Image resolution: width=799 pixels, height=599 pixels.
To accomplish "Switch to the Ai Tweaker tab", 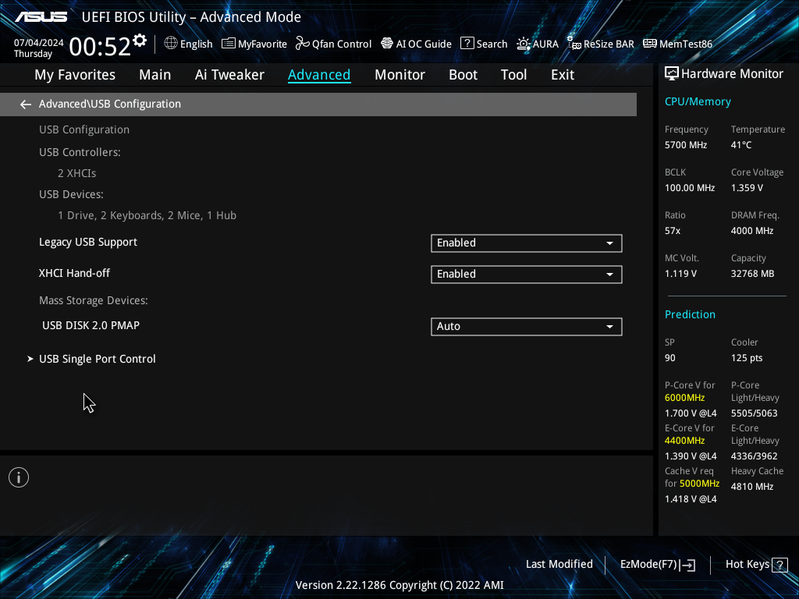I will point(229,75).
